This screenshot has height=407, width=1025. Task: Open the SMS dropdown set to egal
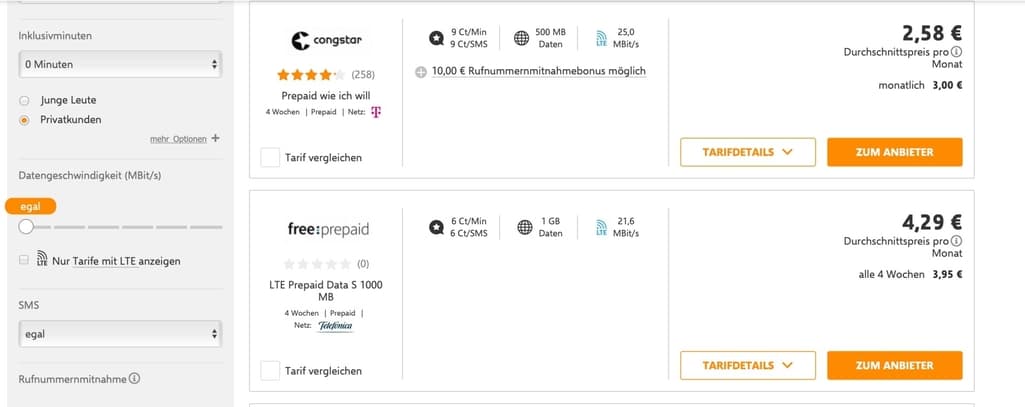coord(120,334)
